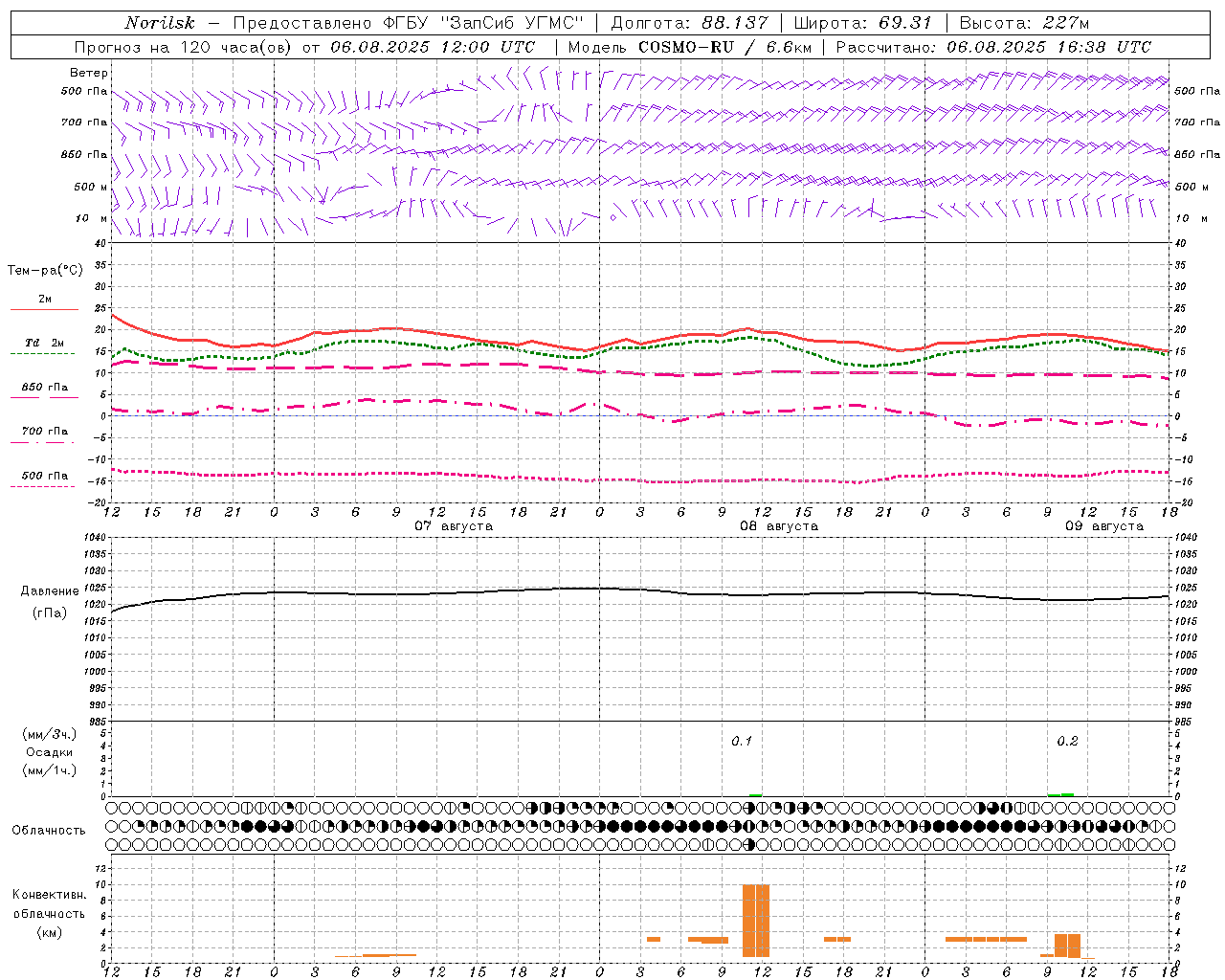
Task: Click the latitude value Широта: 69.31
Action: click(x=863, y=23)
